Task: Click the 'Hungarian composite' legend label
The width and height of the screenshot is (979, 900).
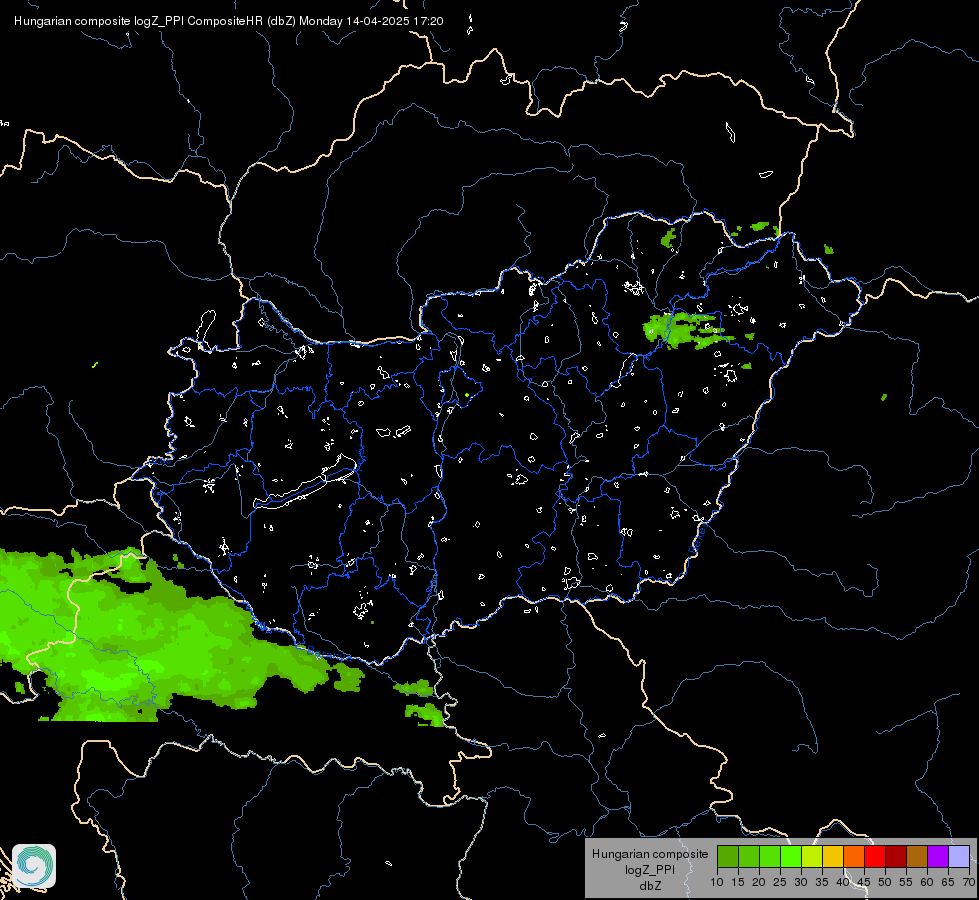Action: (x=650, y=854)
